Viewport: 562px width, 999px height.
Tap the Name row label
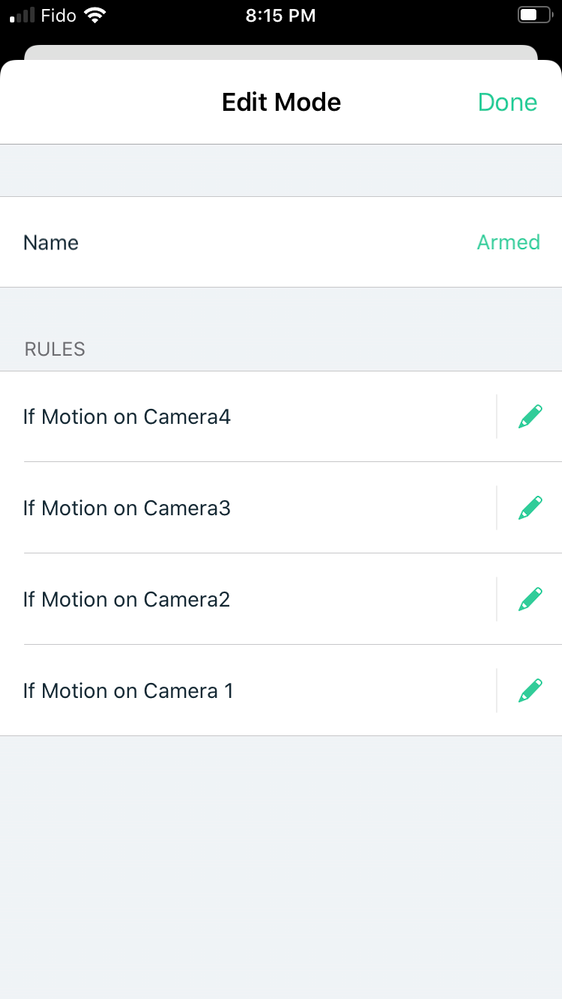tap(51, 243)
